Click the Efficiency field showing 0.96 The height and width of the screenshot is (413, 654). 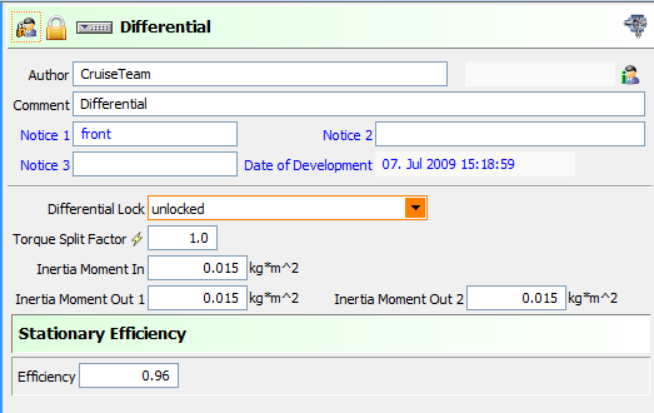[129, 376]
